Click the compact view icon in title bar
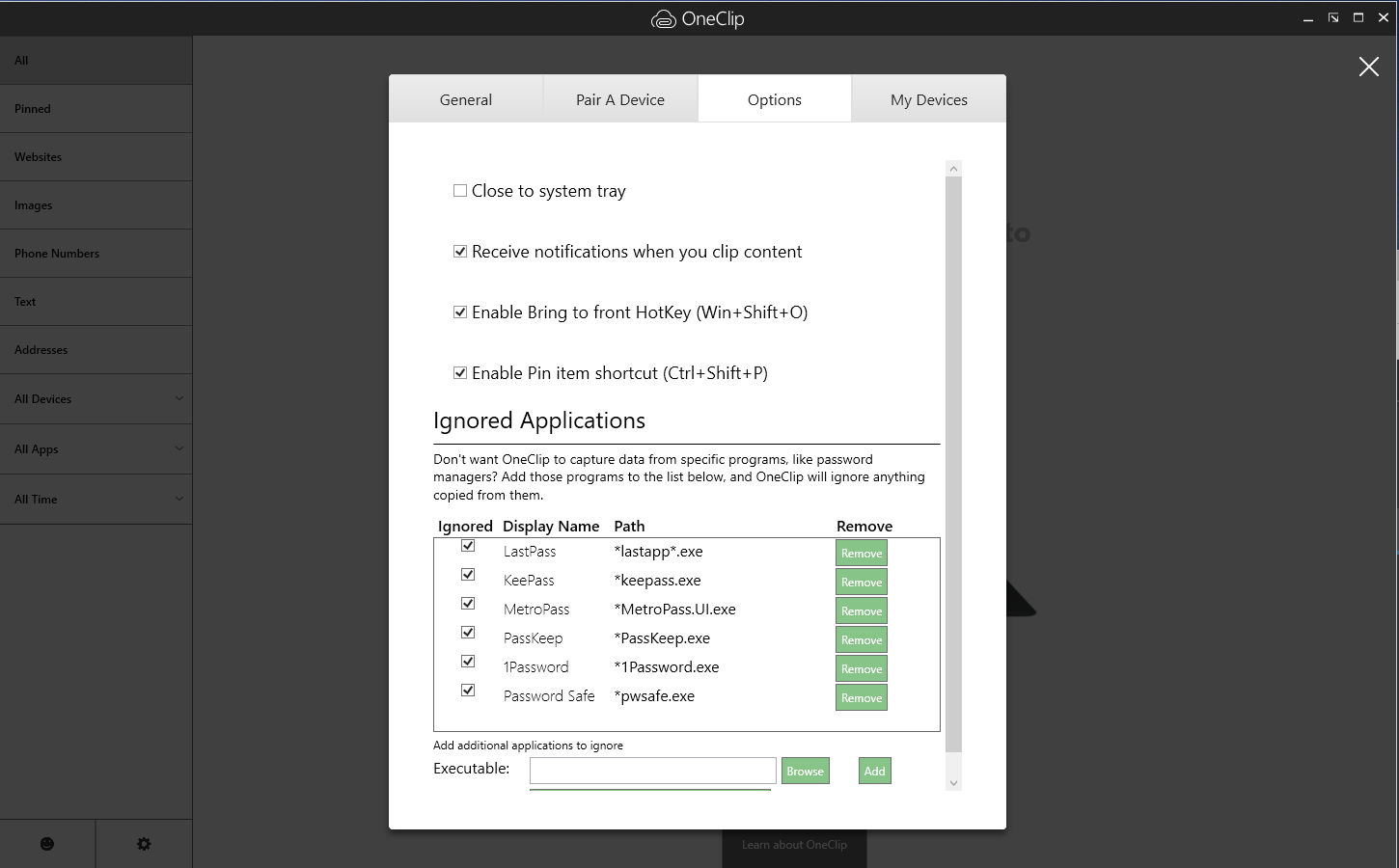The height and width of the screenshot is (868, 1399). [x=1332, y=17]
